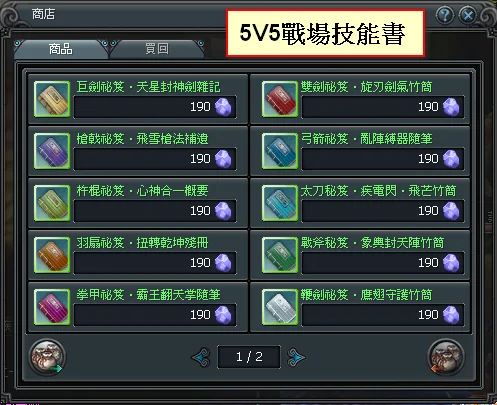The image size is (497, 405).
Task: Switch to the 買回 tab
Action: pyautogui.click(x=157, y=49)
